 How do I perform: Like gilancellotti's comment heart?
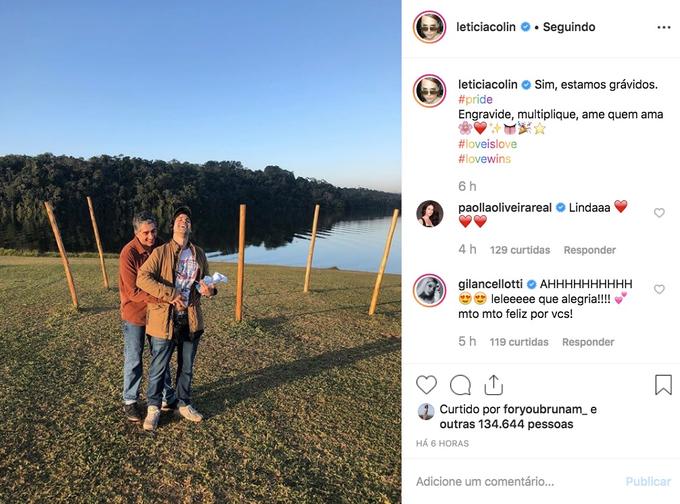(x=659, y=289)
